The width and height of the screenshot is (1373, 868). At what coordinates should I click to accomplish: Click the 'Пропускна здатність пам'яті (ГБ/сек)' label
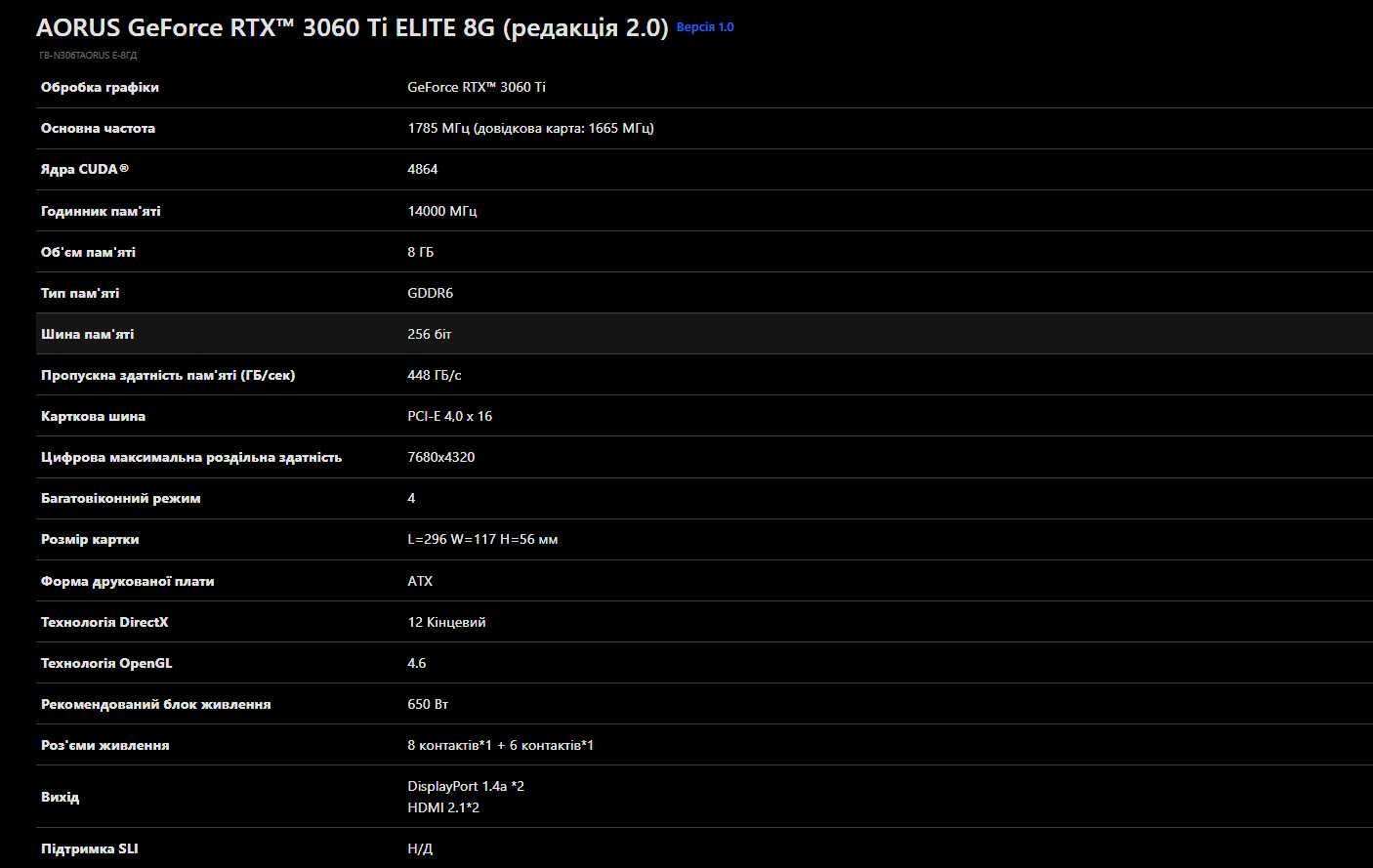click(x=168, y=375)
